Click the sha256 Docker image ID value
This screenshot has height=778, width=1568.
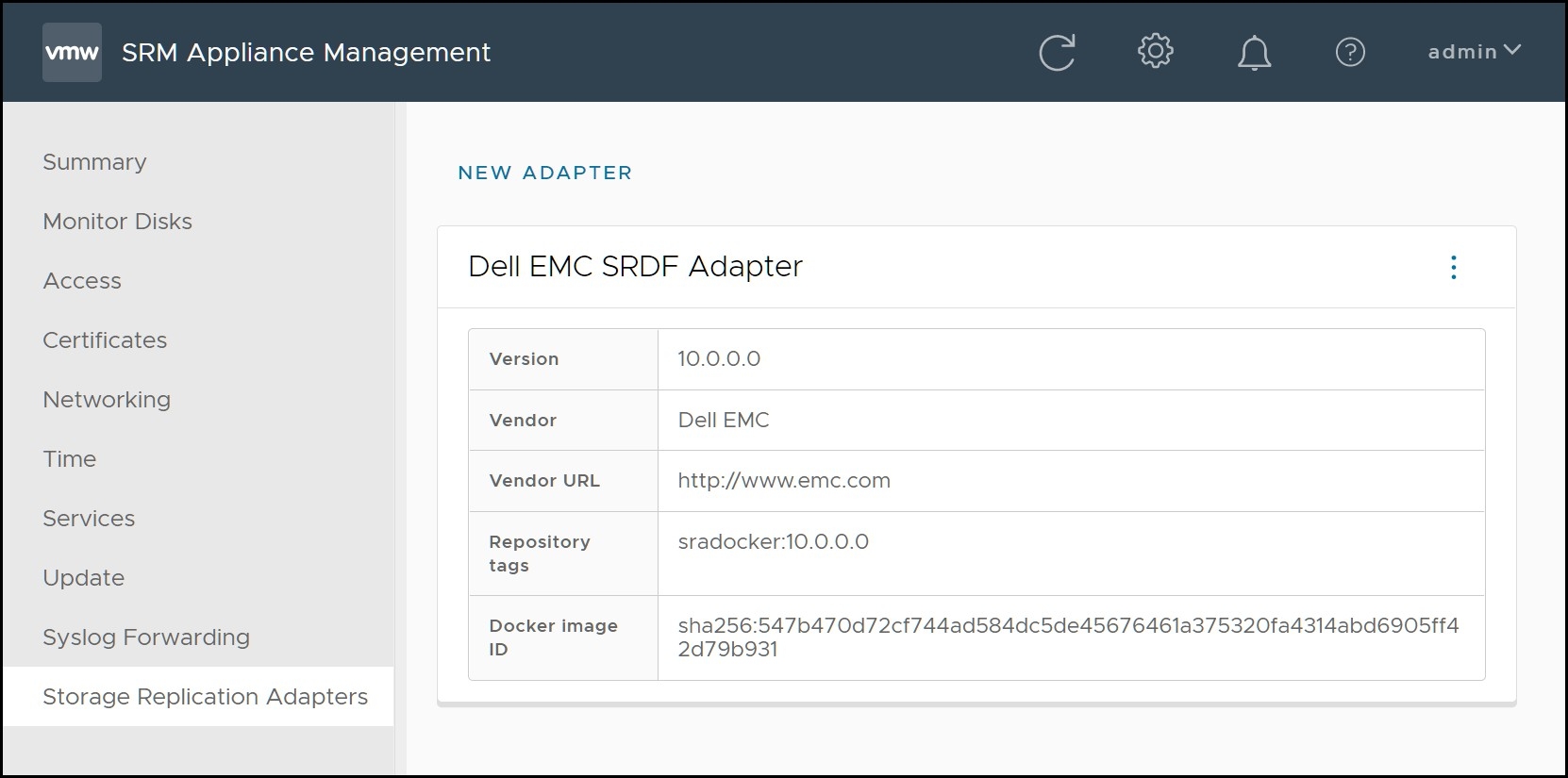(x=1068, y=637)
